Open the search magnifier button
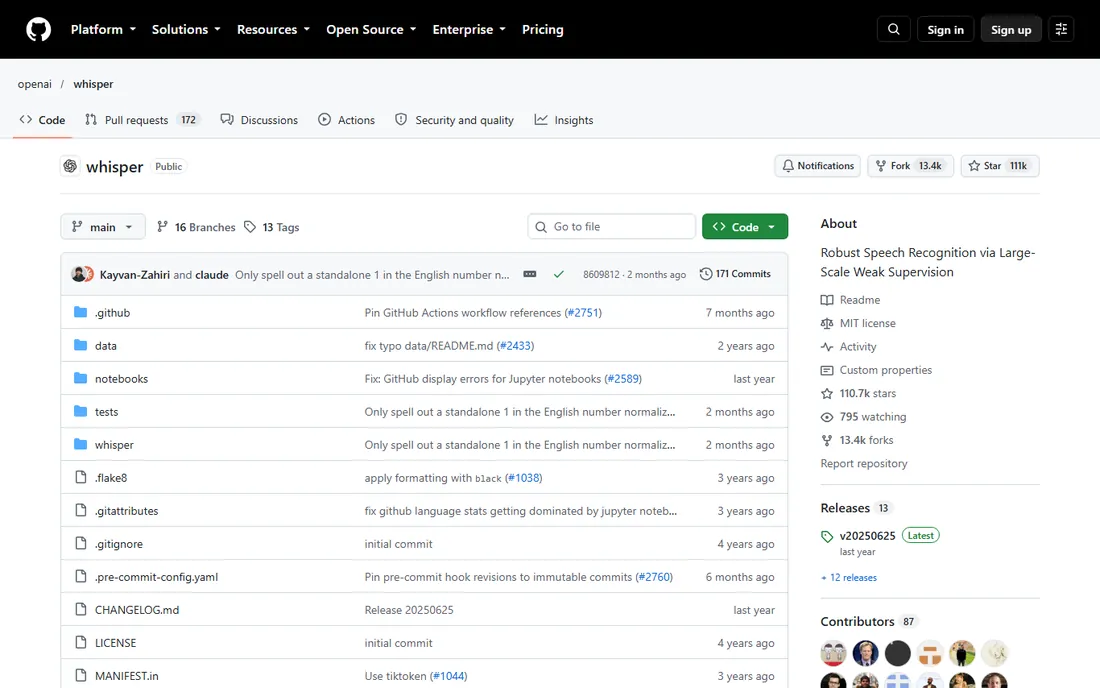Viewport: 1100px width, 688px height. tap(894, 29)
